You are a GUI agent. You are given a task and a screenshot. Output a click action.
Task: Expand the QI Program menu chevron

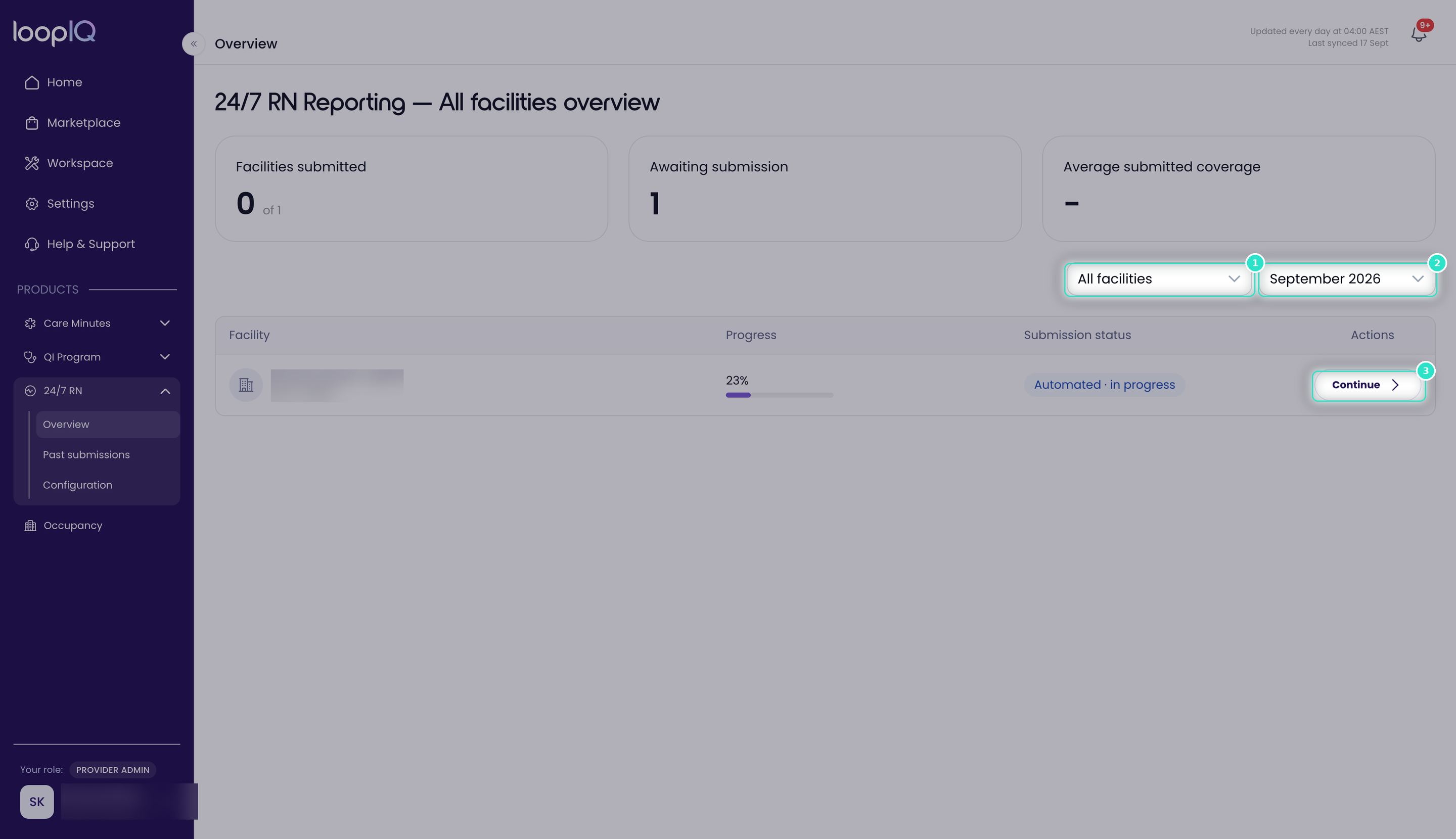(165, 357)
